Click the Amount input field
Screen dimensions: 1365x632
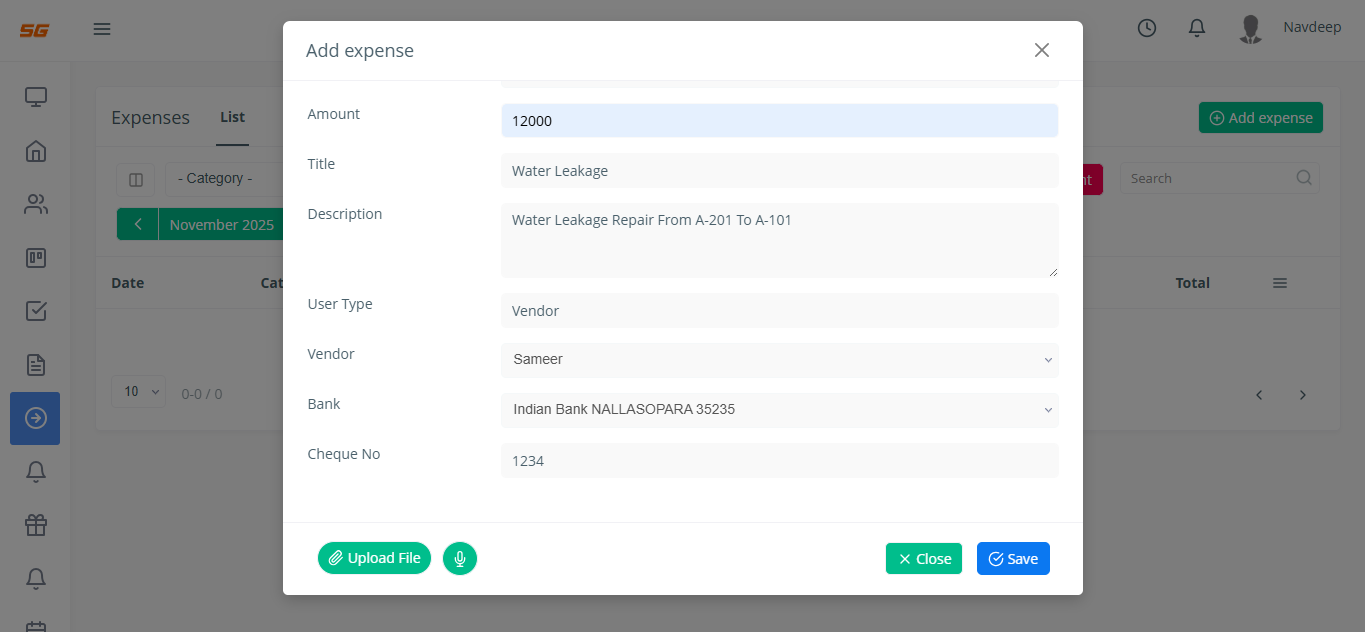[x=779, y=121]
